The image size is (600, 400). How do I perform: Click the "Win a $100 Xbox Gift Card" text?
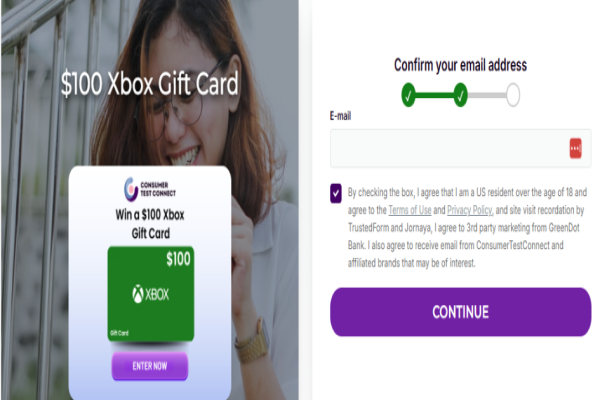click(150, 224)
